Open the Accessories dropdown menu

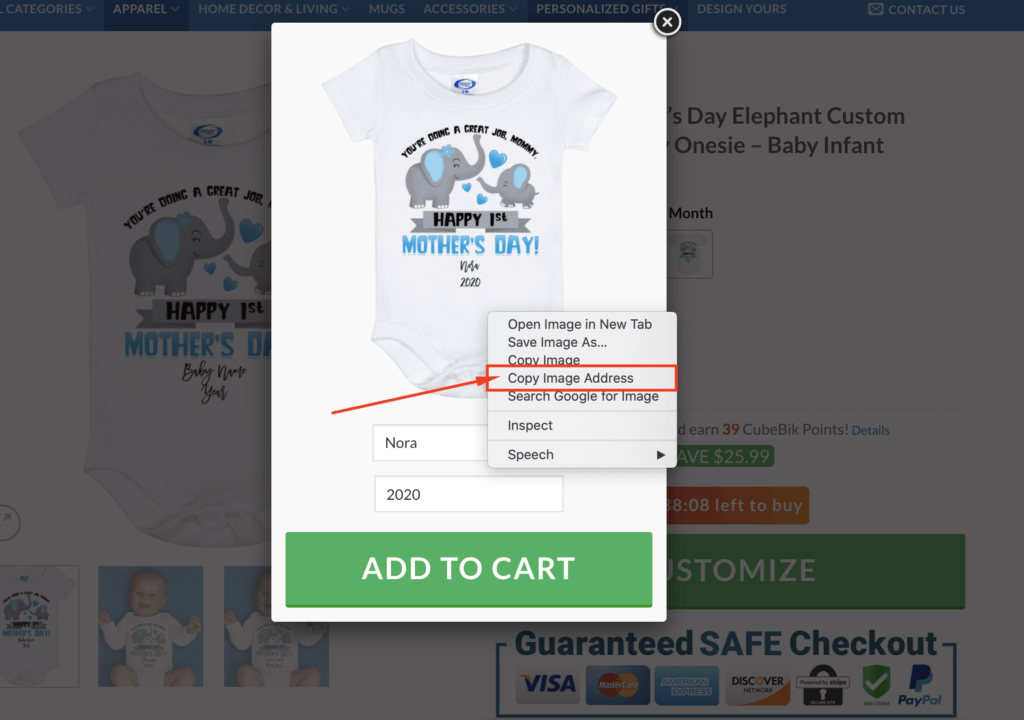pos(470,9)
